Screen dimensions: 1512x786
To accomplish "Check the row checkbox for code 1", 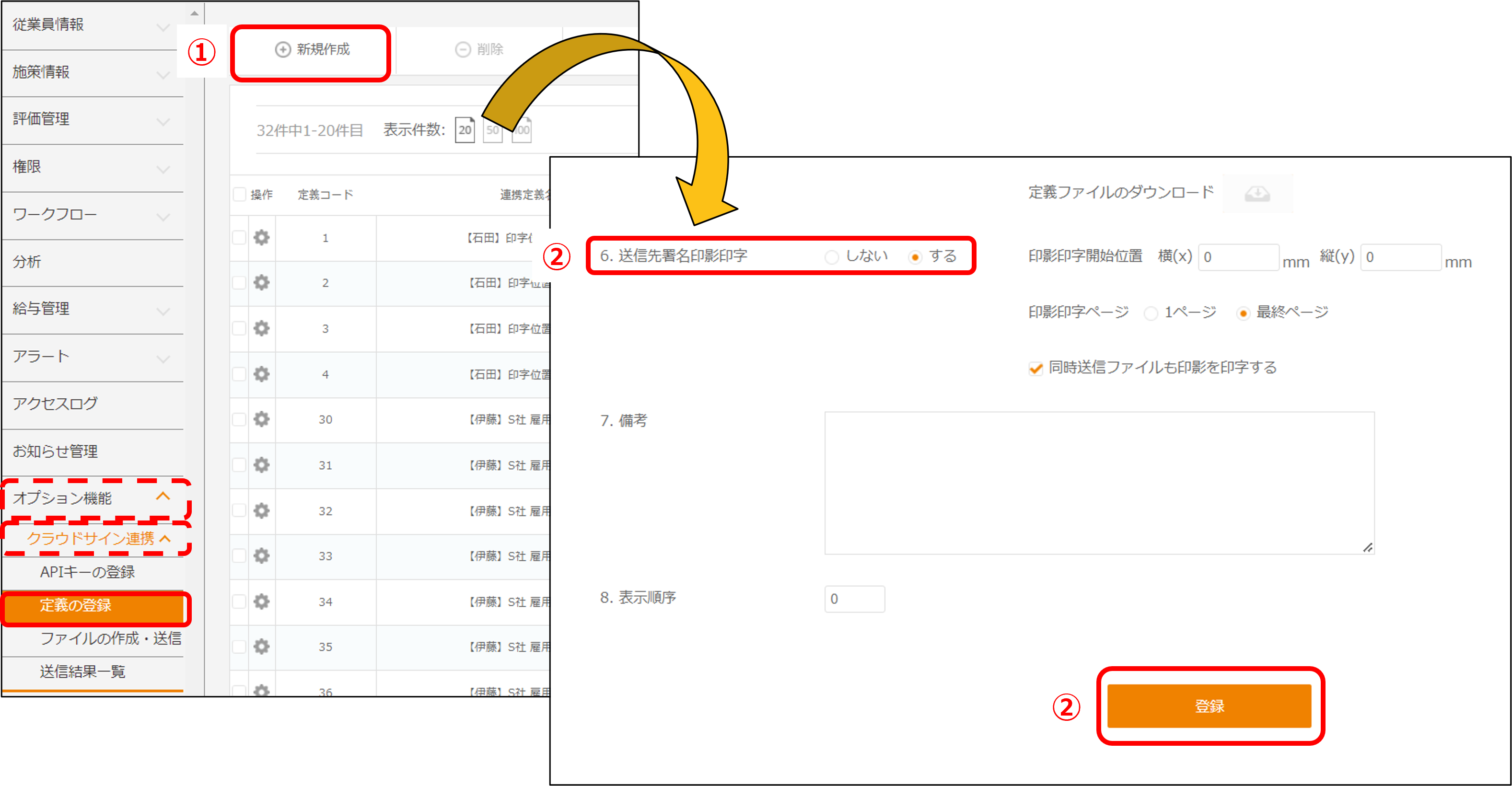I will [239, 238].
